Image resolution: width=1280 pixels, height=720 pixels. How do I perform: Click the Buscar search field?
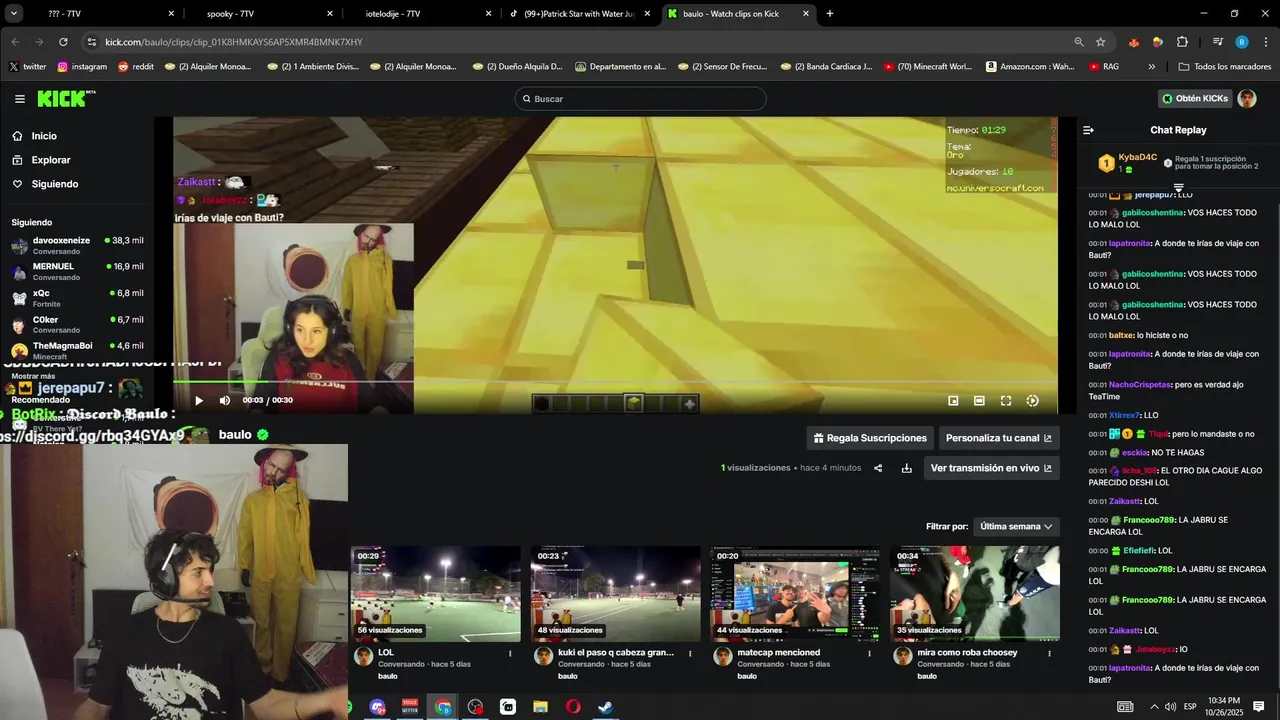pos(640,99)
